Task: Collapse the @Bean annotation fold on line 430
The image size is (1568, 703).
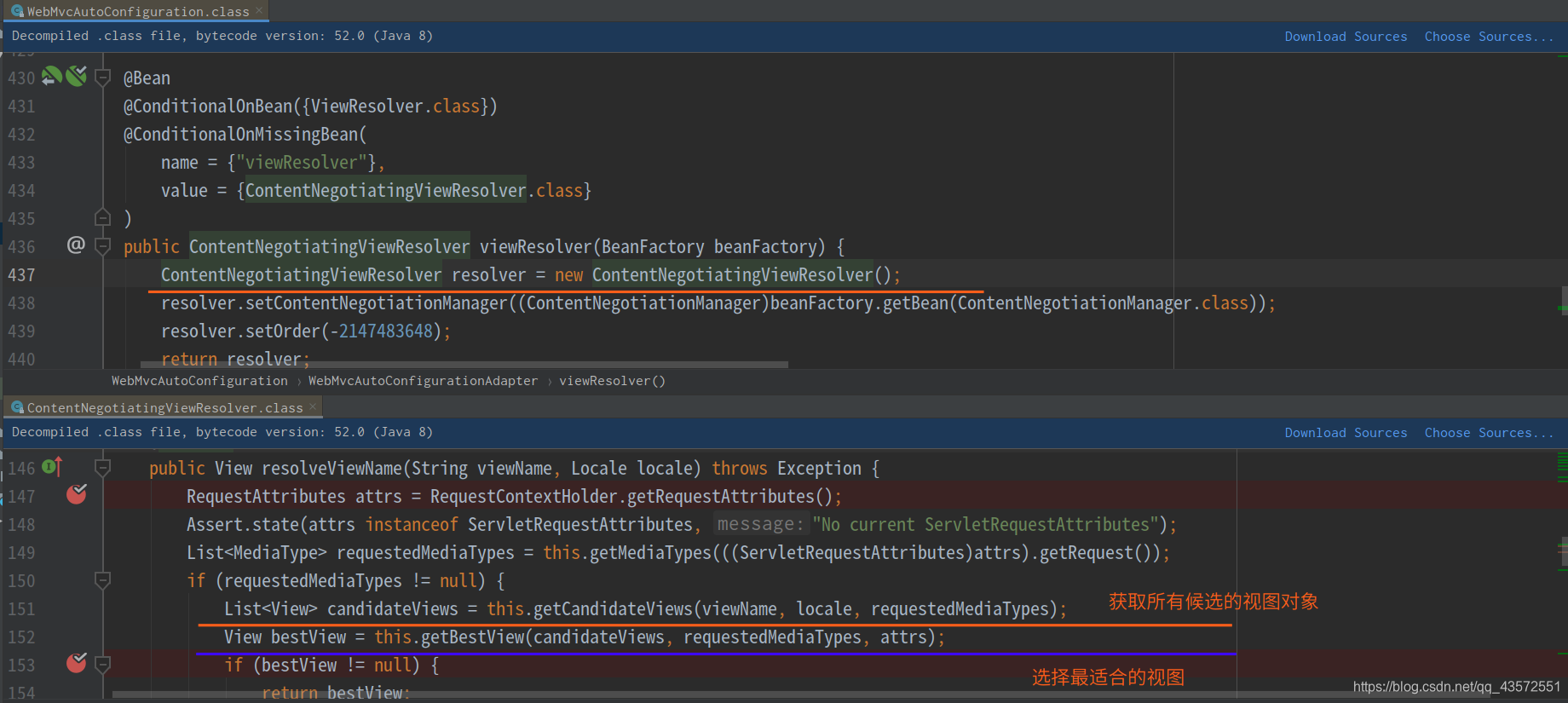Action: (102, 78)
